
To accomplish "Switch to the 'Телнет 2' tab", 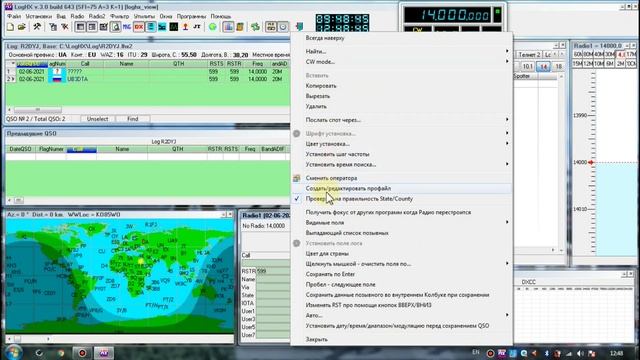I will point(529,54).
